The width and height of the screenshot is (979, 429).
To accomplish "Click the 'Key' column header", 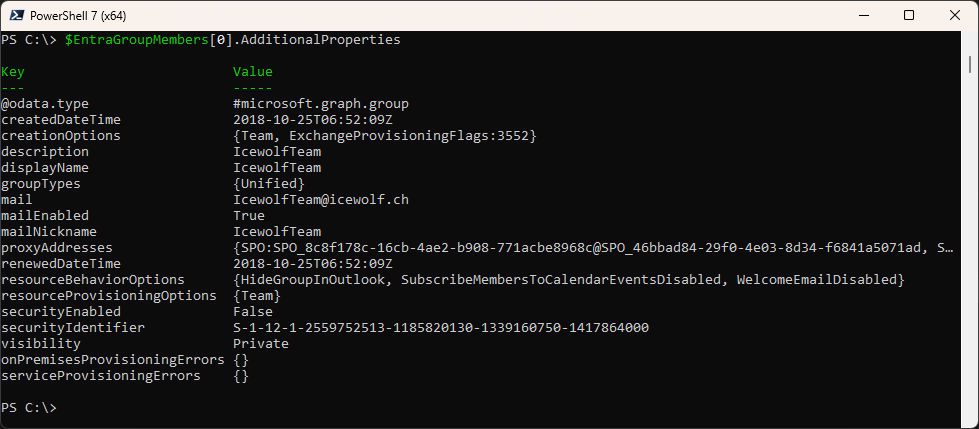I will (12, 72).
